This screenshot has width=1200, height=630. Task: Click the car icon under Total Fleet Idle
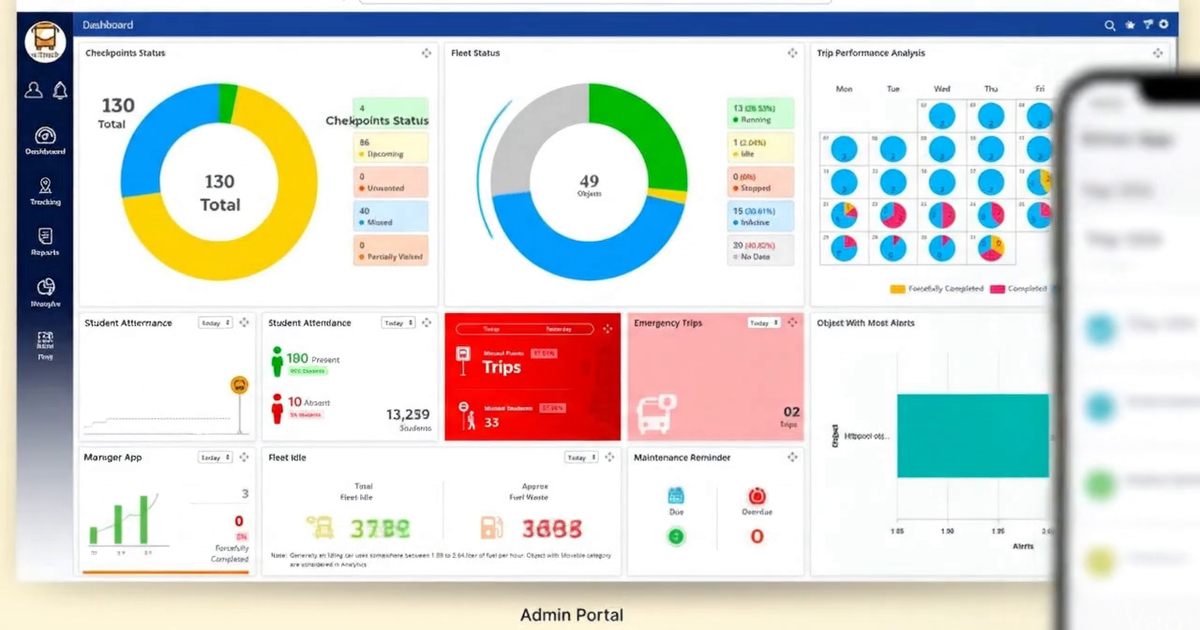click(x=320, y=528)
